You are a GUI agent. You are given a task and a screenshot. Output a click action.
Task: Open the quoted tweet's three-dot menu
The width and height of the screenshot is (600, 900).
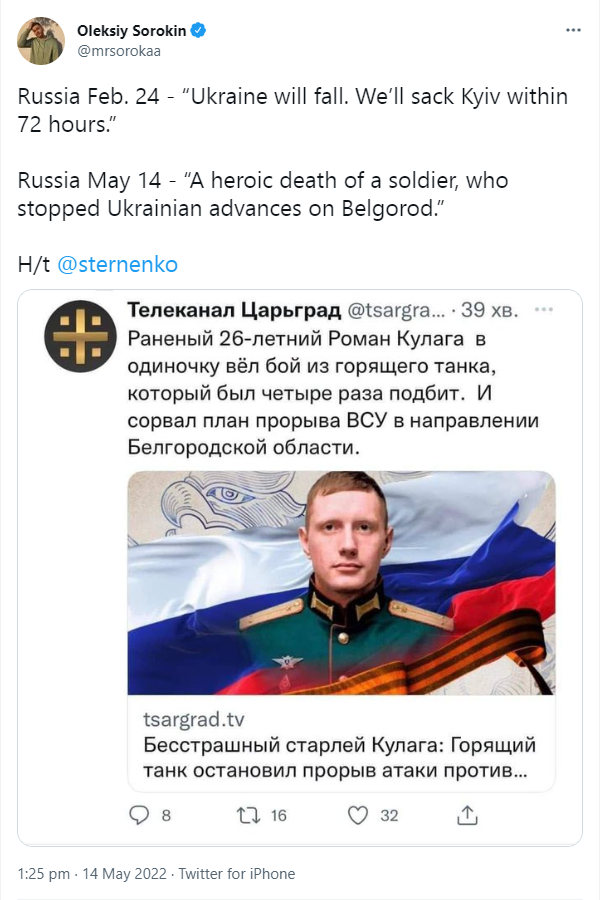point(543,310)
